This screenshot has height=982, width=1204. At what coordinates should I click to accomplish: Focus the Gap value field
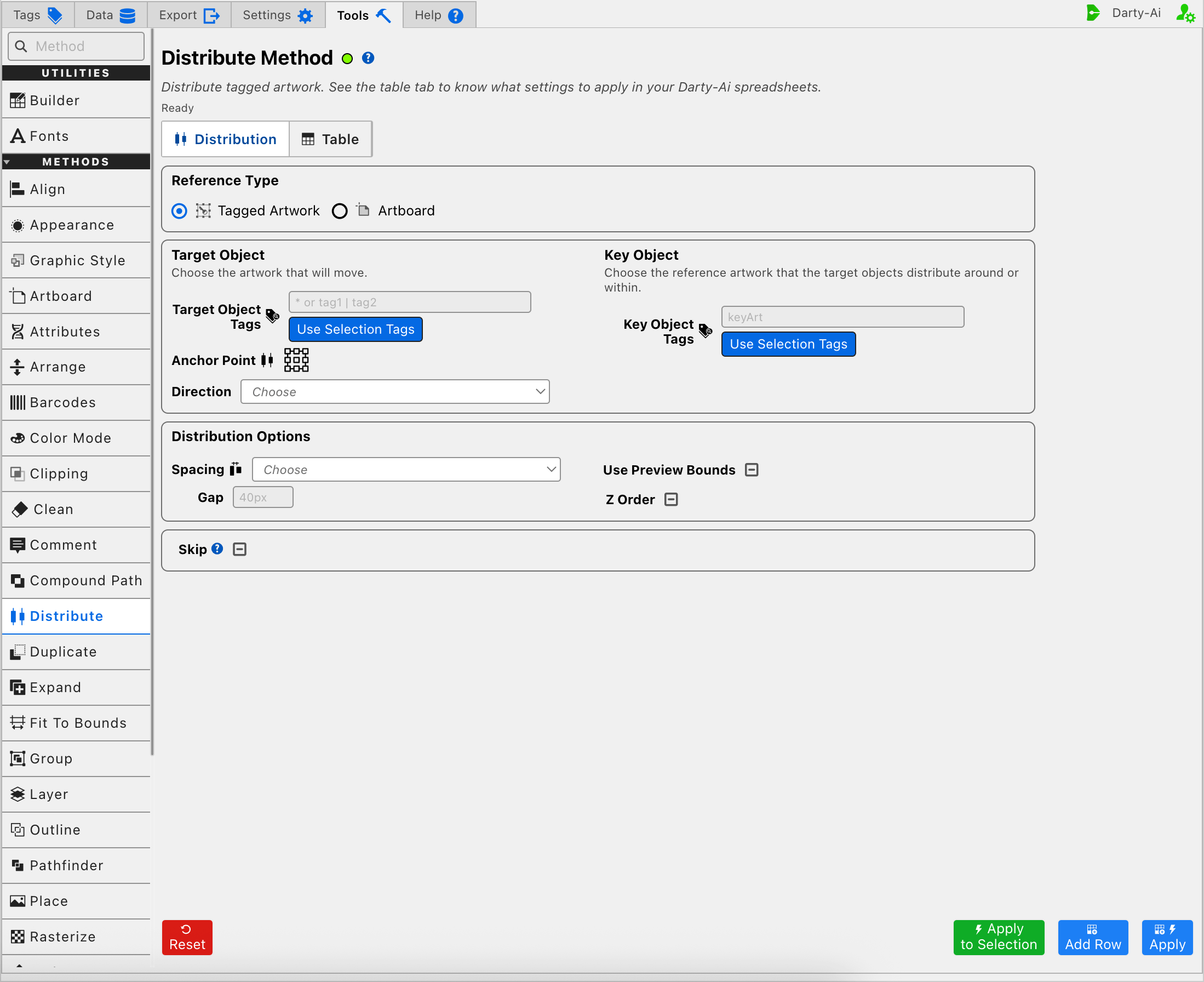pos(263,497)
